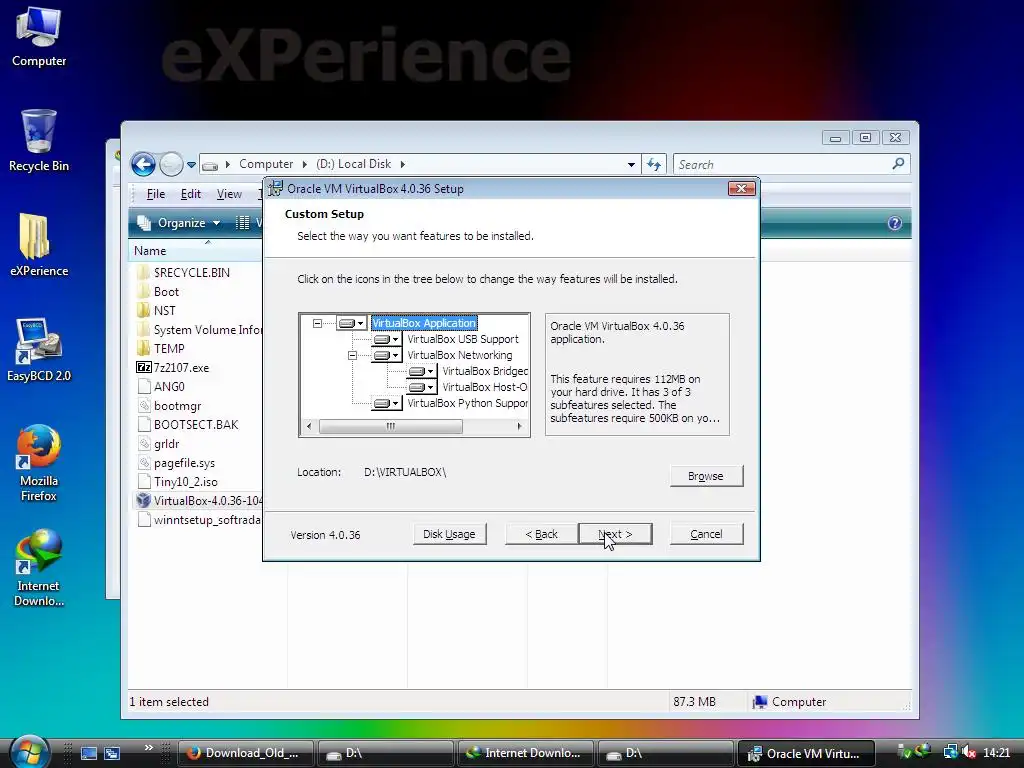1024x768 pixels.
Task: Select the BOOTSECT.BAK file
Action: [x=196, y=424]
